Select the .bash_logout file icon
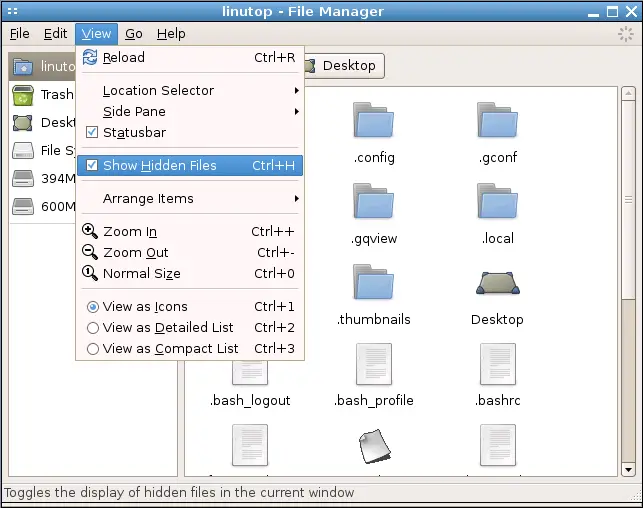This screenshot has width=643, height=508. point(250,372)
